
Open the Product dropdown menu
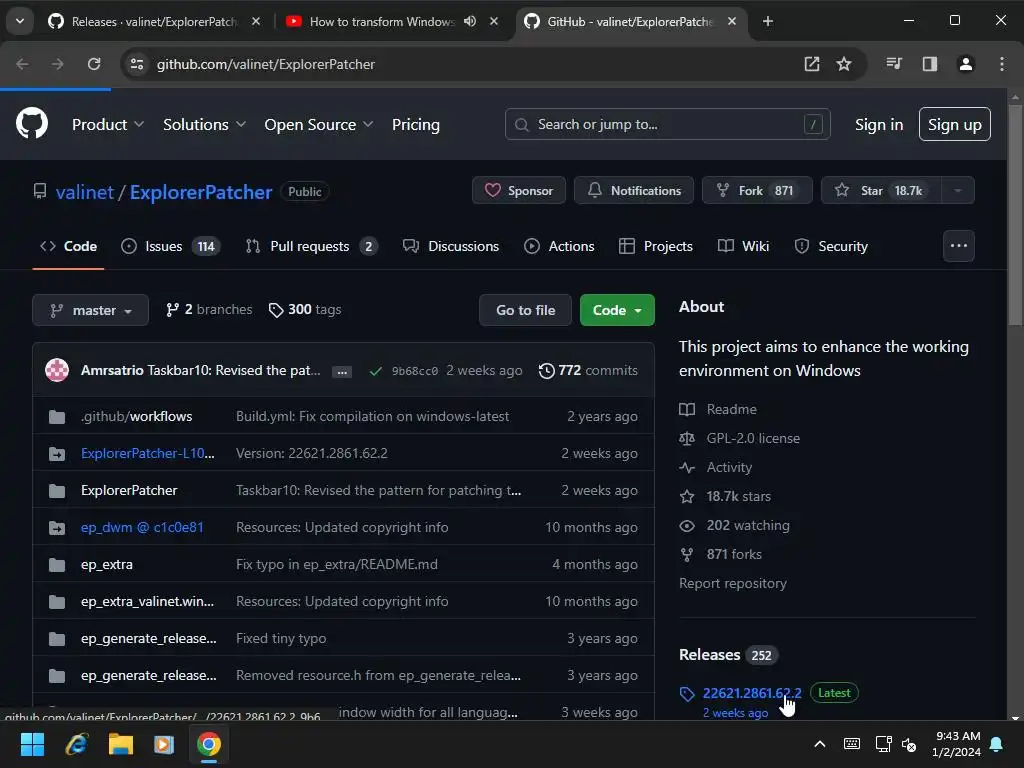pyautogui.click(x=108, y=124)
